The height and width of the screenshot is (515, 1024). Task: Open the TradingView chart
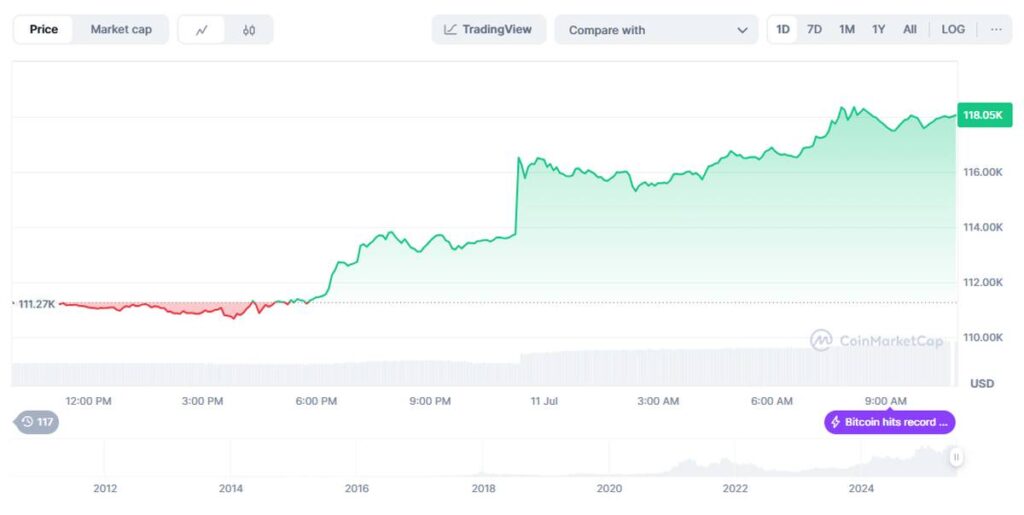click(x=488, y=29)
